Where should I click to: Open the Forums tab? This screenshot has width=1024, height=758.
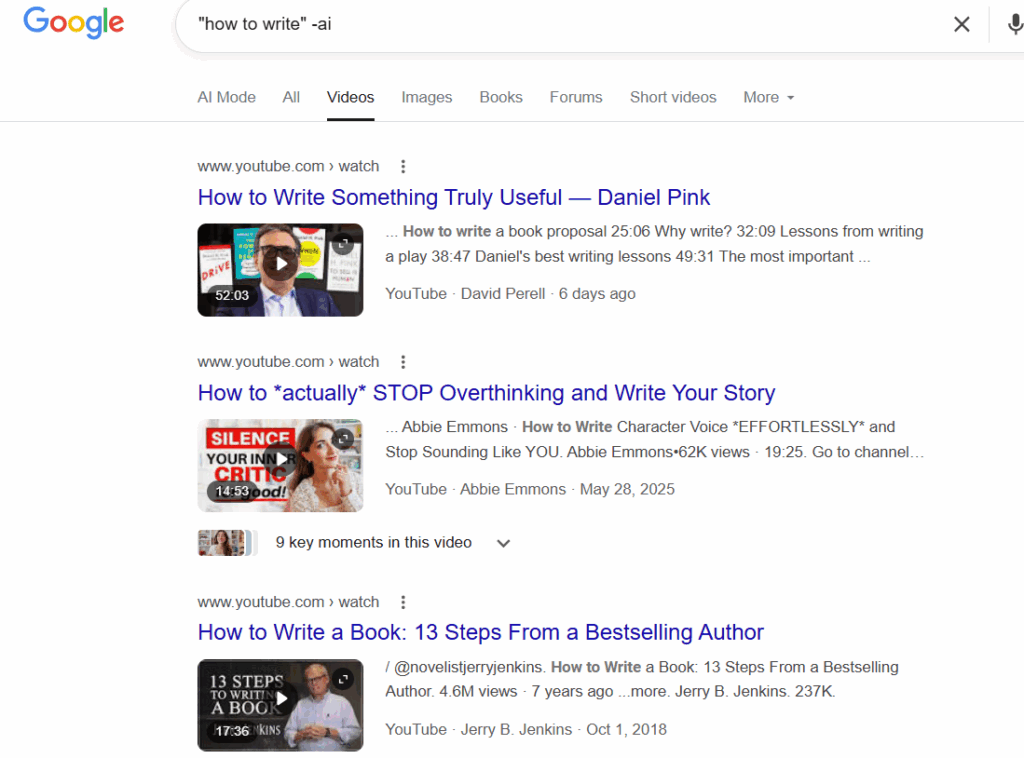pyautogui.click(x=575, y=97)
